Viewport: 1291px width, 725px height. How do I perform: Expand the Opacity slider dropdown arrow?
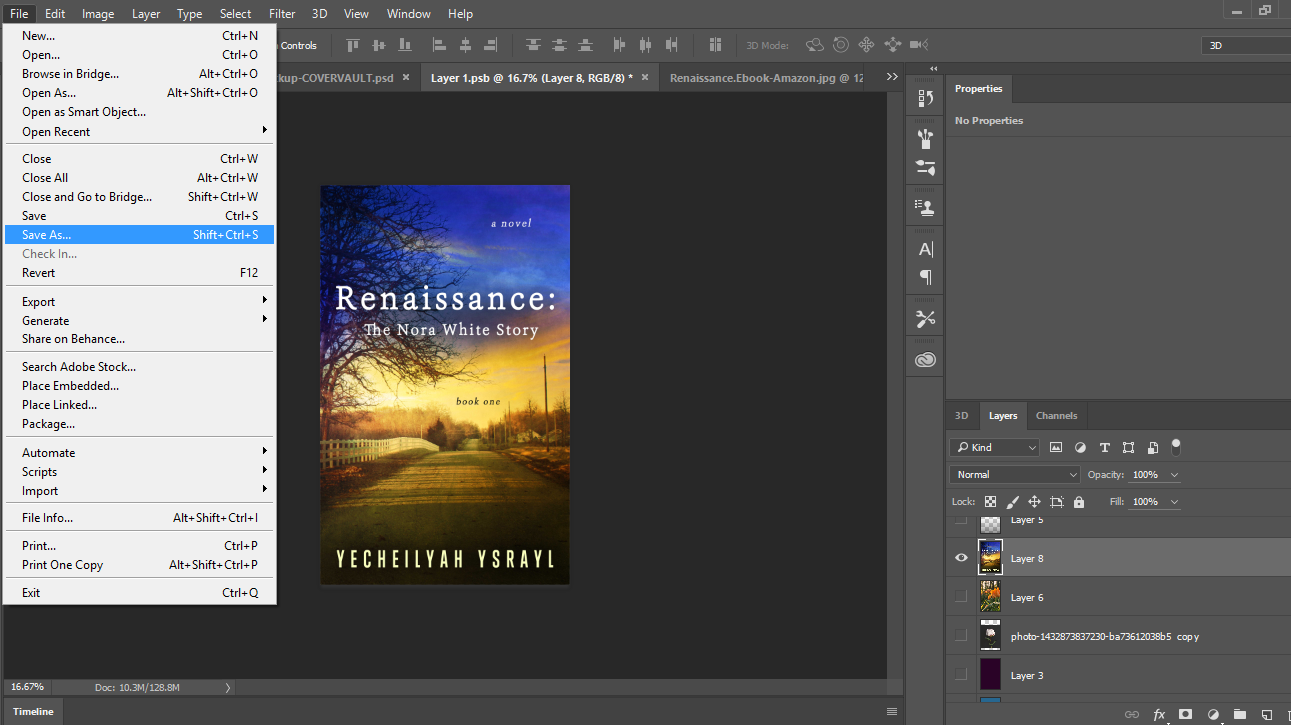point(1174,475)
